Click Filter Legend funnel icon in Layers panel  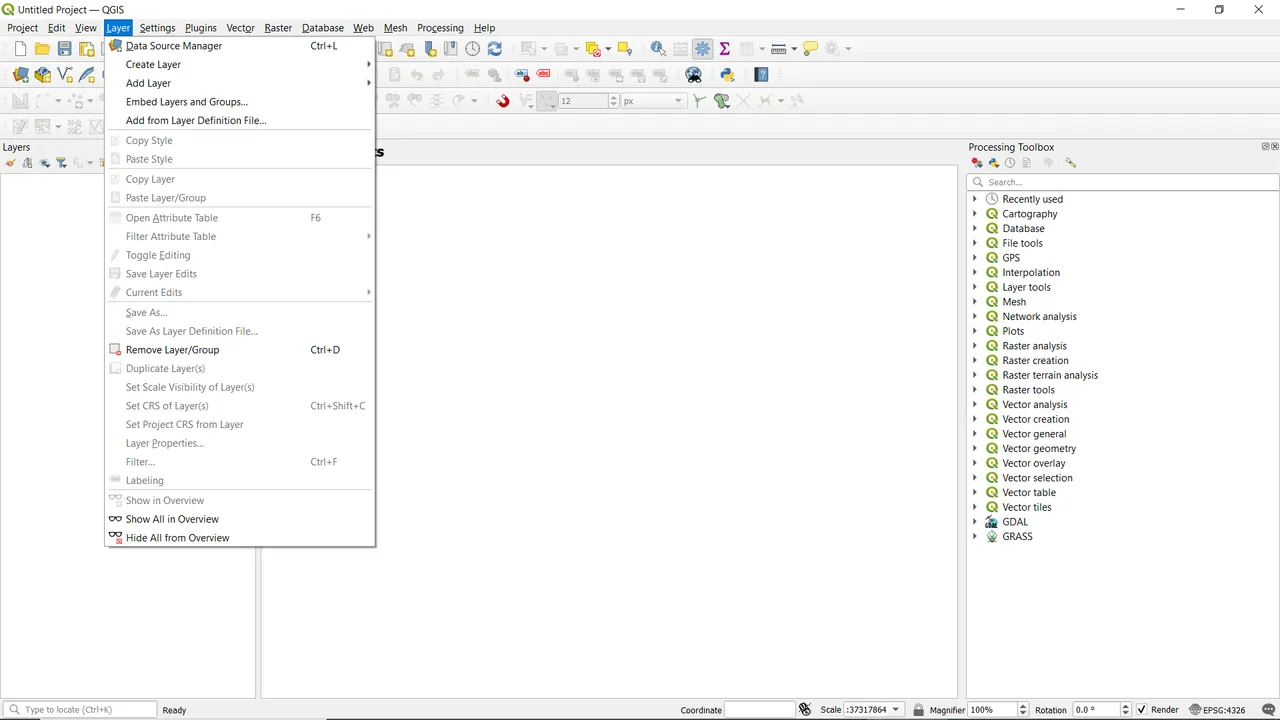[61, 163]
